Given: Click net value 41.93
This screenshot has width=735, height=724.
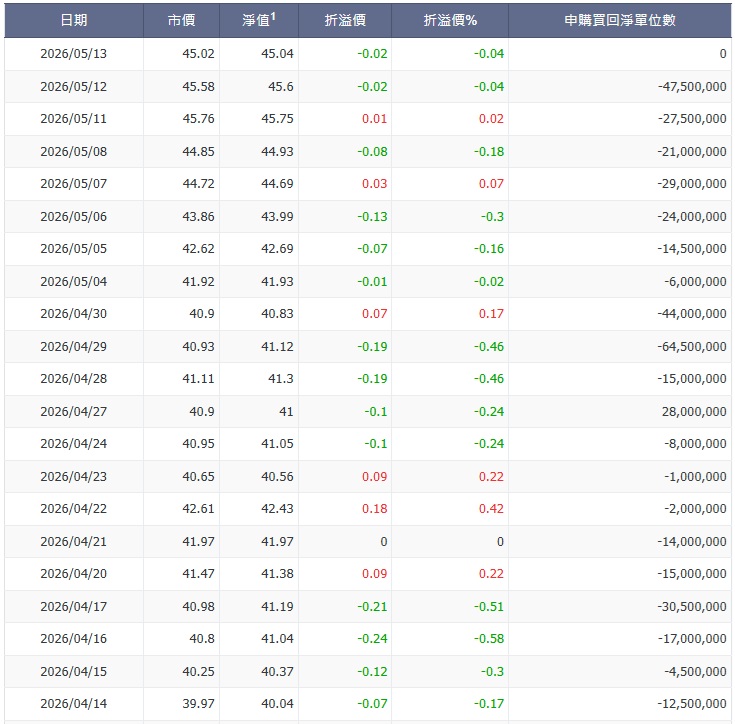Looking at the screenshot, I should tap(277, 282).
